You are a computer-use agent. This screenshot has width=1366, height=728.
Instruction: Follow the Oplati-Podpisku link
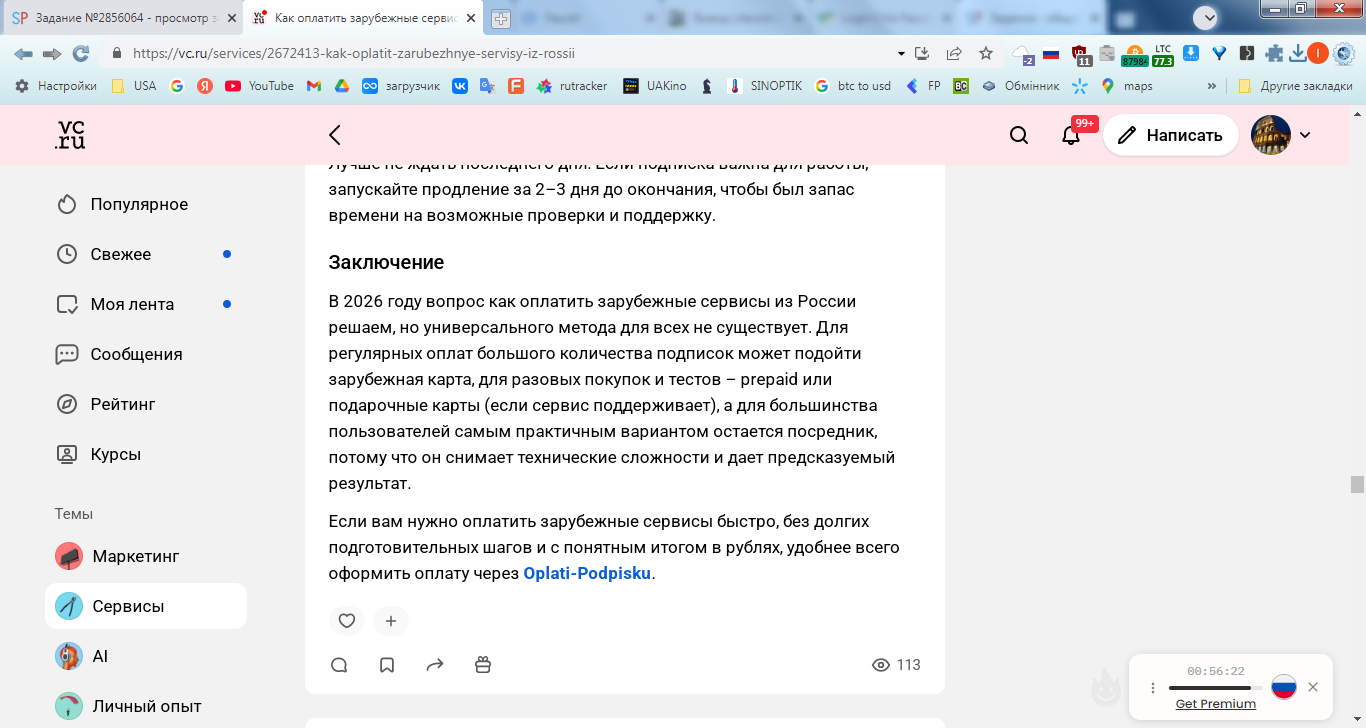(x=587, y=574)
